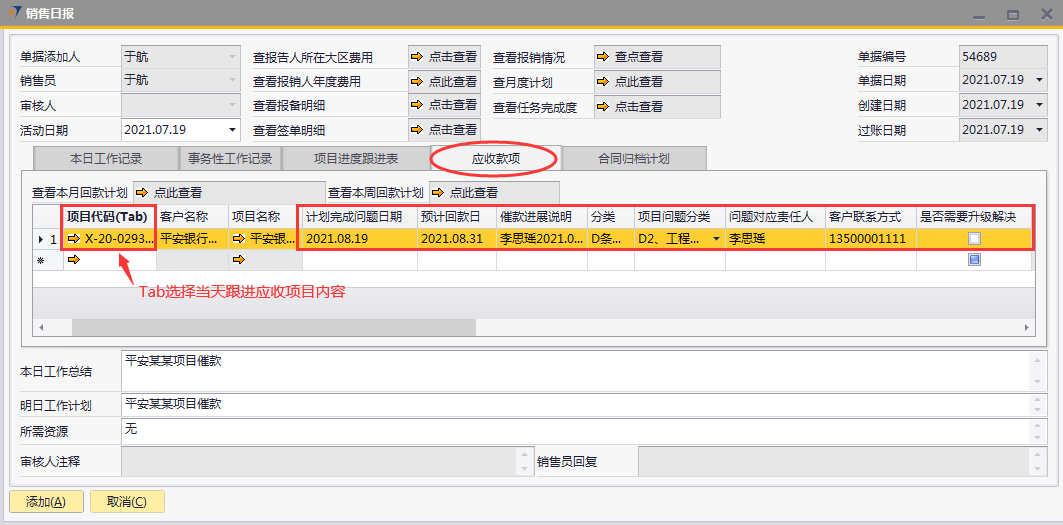Viewport: 1063px width, 525px height.
Task: Click arrow icon beside 查任务完成度
Action: [x=603, y=106]
